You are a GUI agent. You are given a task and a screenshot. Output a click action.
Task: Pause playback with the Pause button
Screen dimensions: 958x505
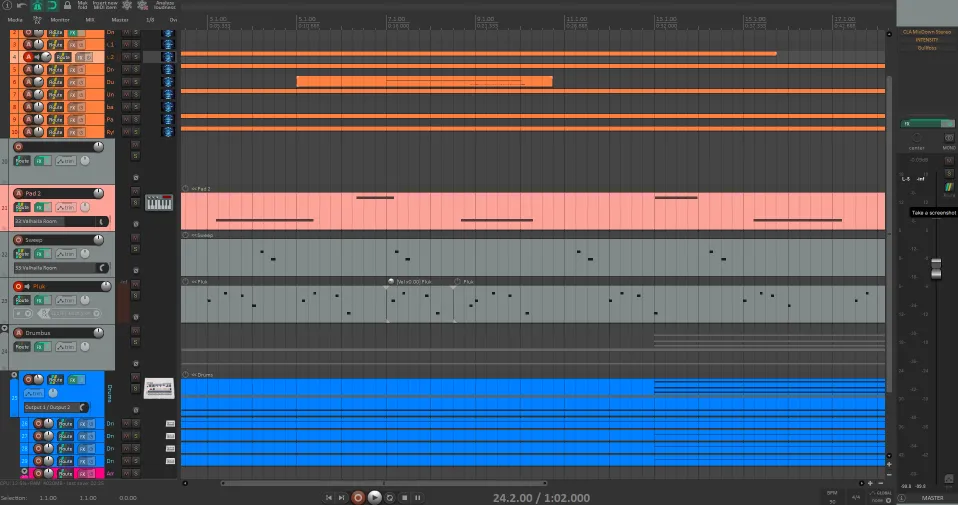(x=418, y=498)
